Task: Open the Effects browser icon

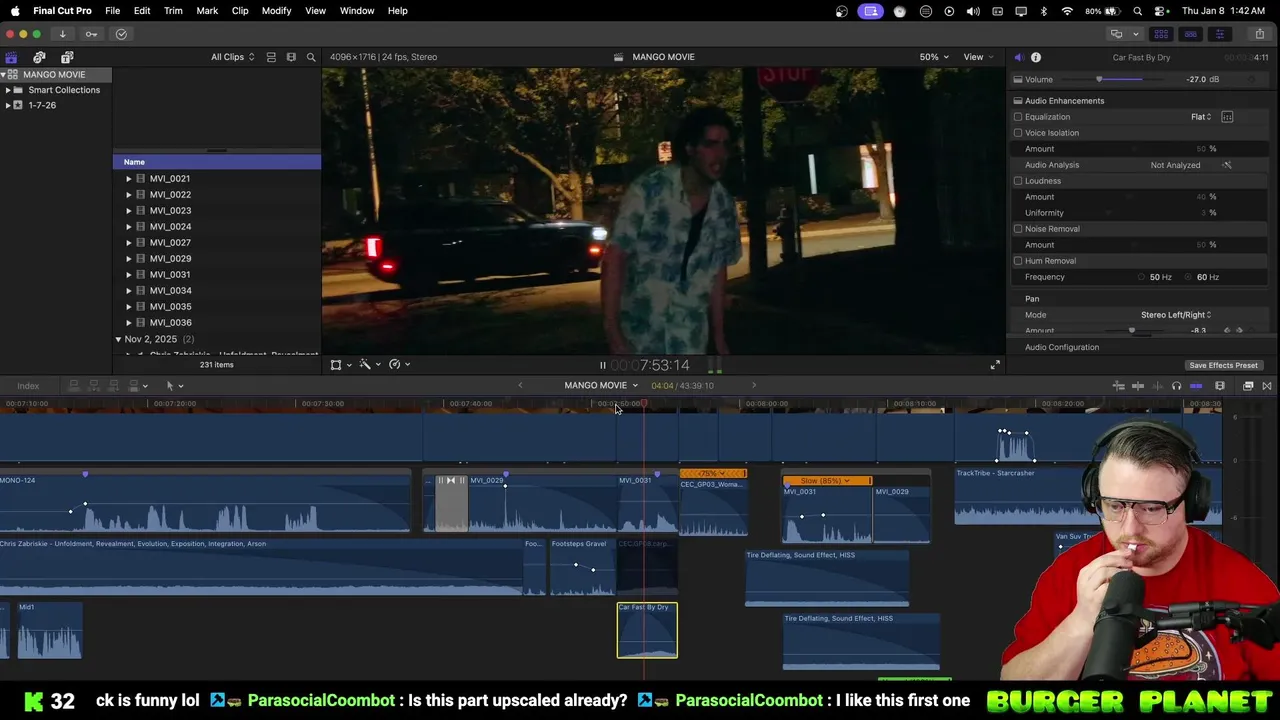Action: coord(1248,386)
